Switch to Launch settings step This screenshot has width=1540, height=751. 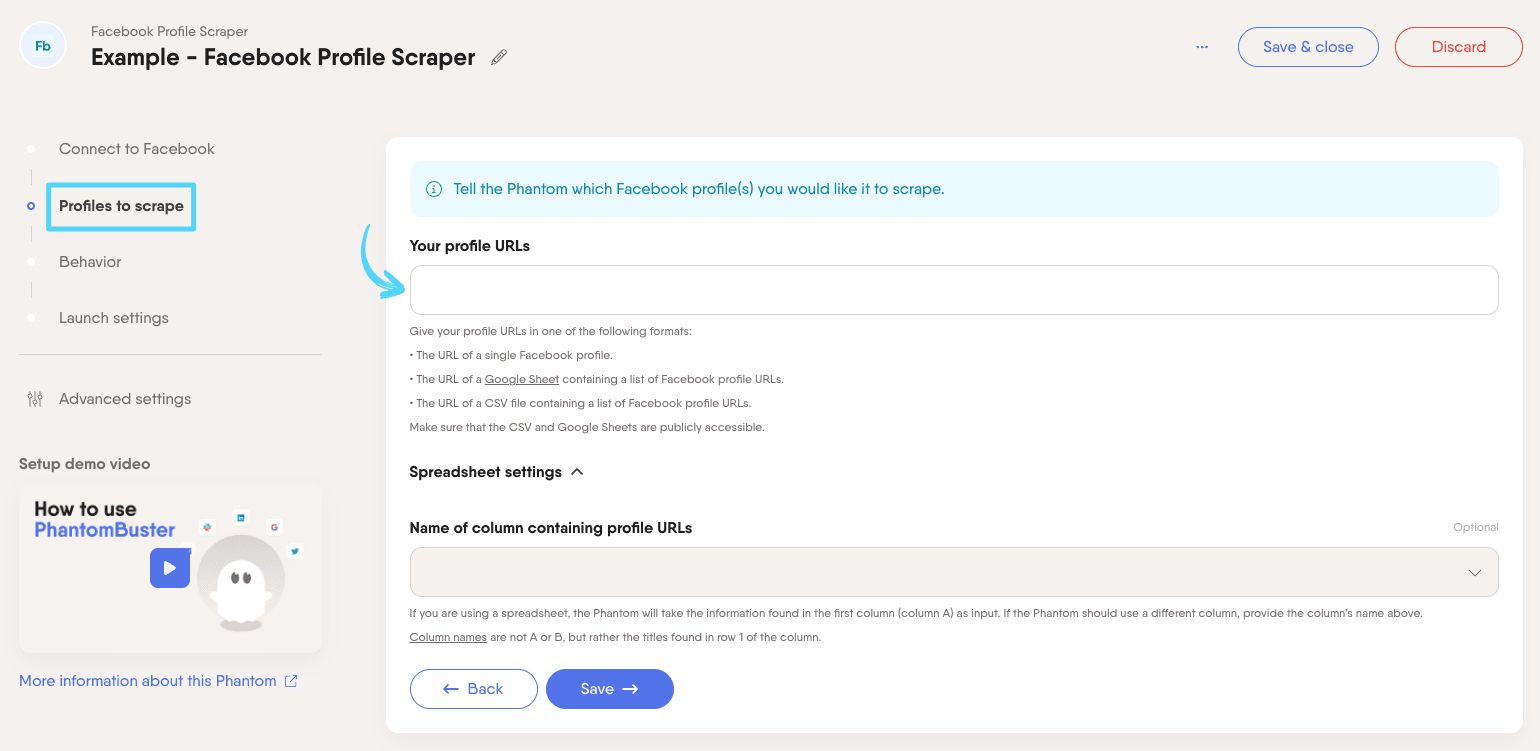click(x=114, y=318)
